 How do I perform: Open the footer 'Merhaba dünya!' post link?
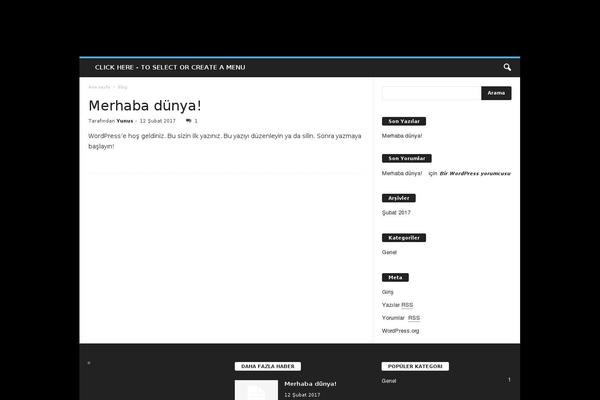tap(310, 384)
